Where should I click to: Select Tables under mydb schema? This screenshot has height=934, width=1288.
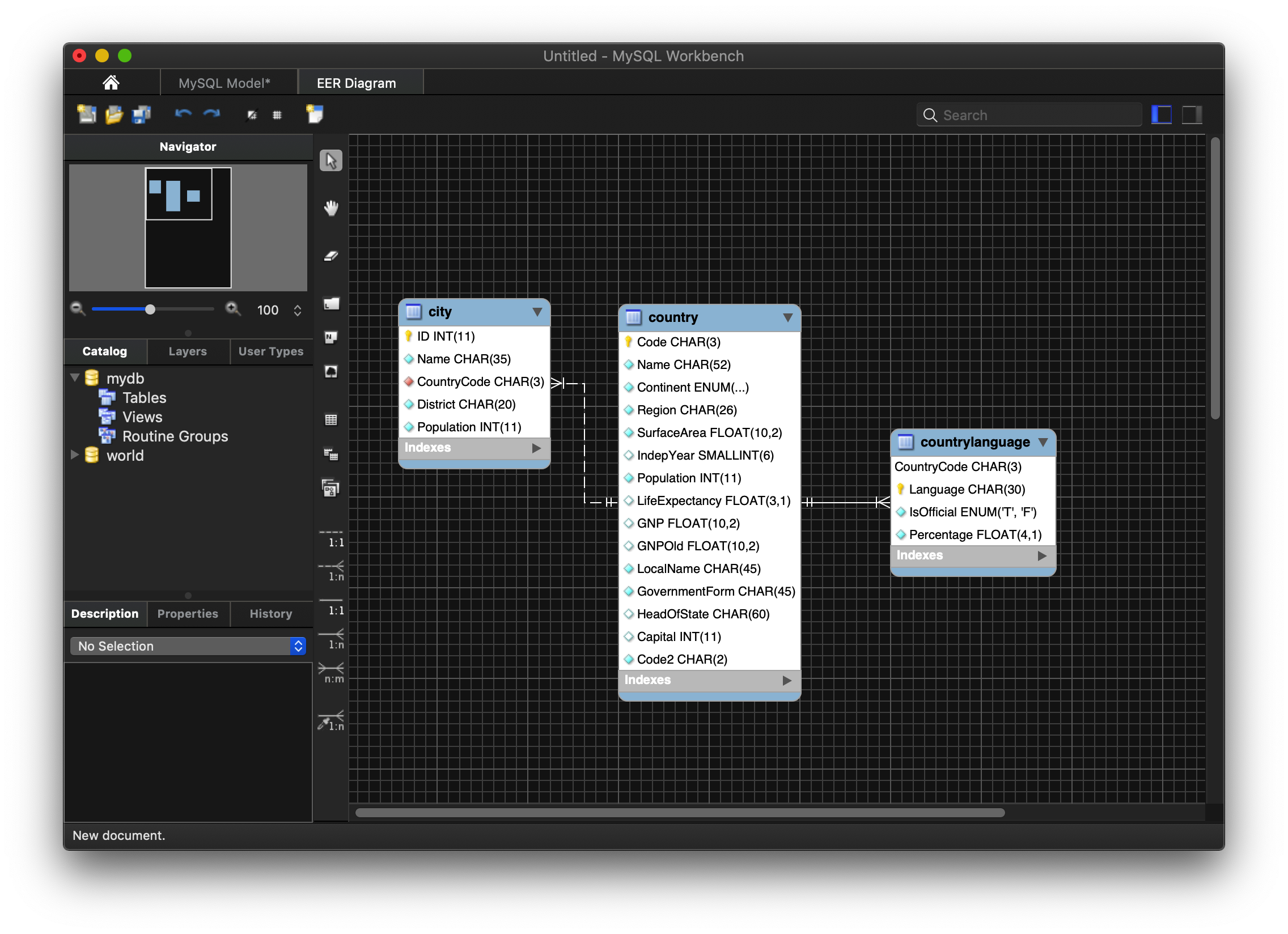click(144, 398)
